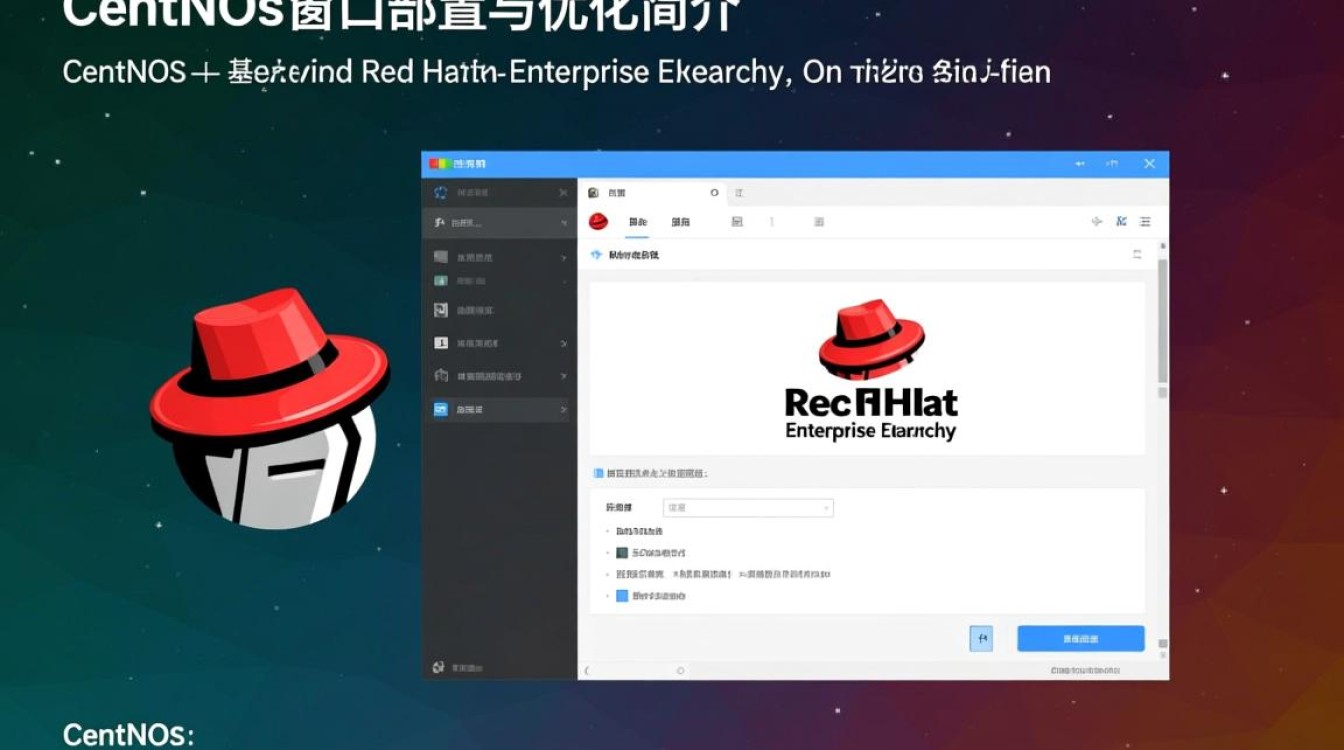
Task: Click the back arrow icon in the blue title bar
Action: coord(1080,163)
